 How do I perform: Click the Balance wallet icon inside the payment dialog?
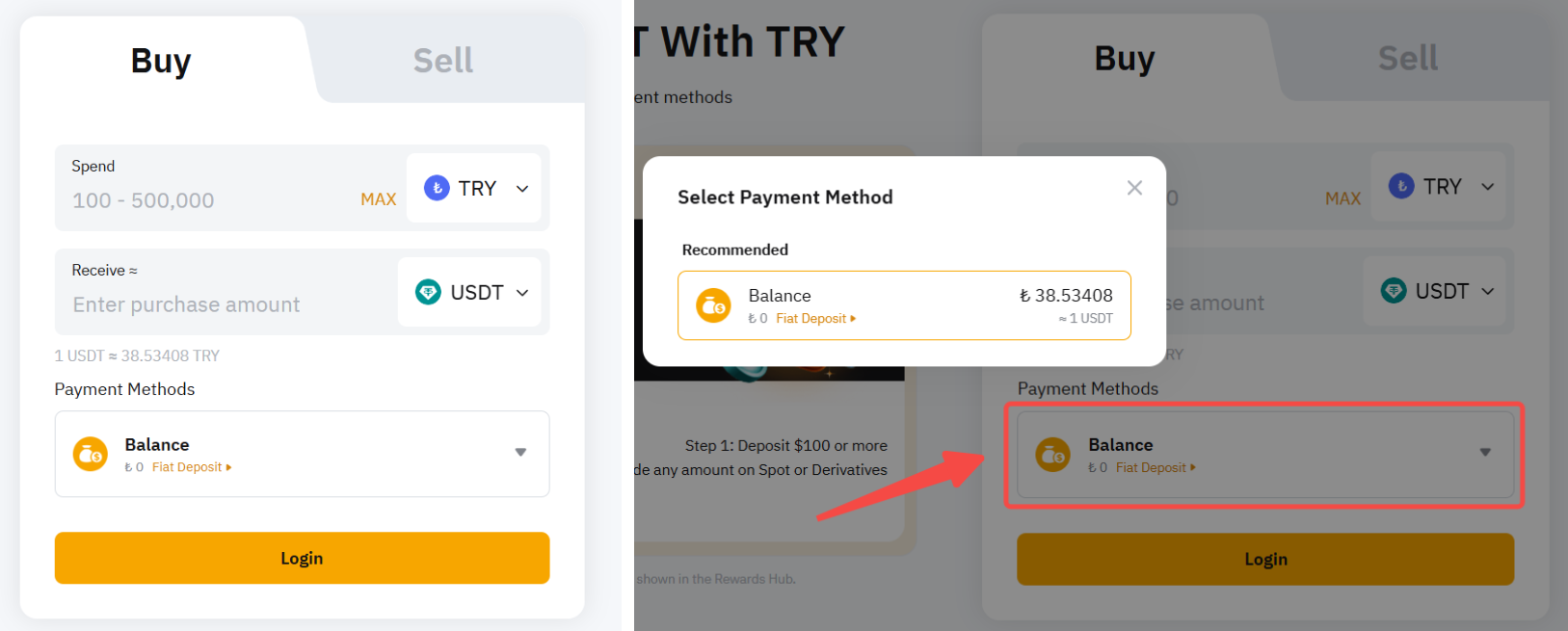[x=713, y=305]
